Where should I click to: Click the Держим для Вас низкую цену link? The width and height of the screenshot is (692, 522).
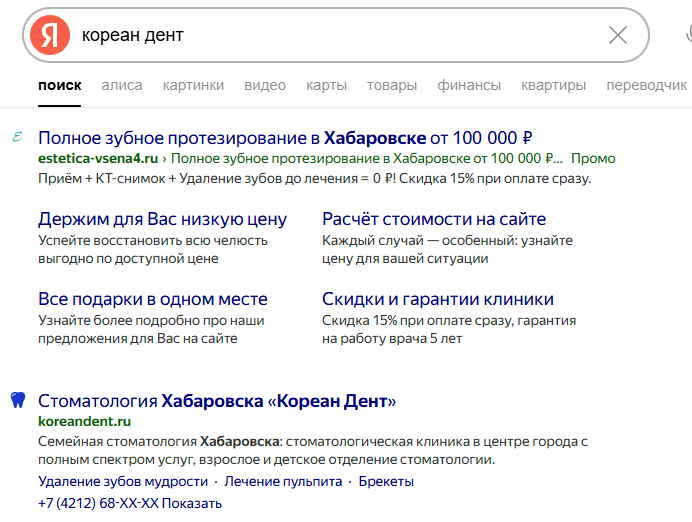[162, 219]
